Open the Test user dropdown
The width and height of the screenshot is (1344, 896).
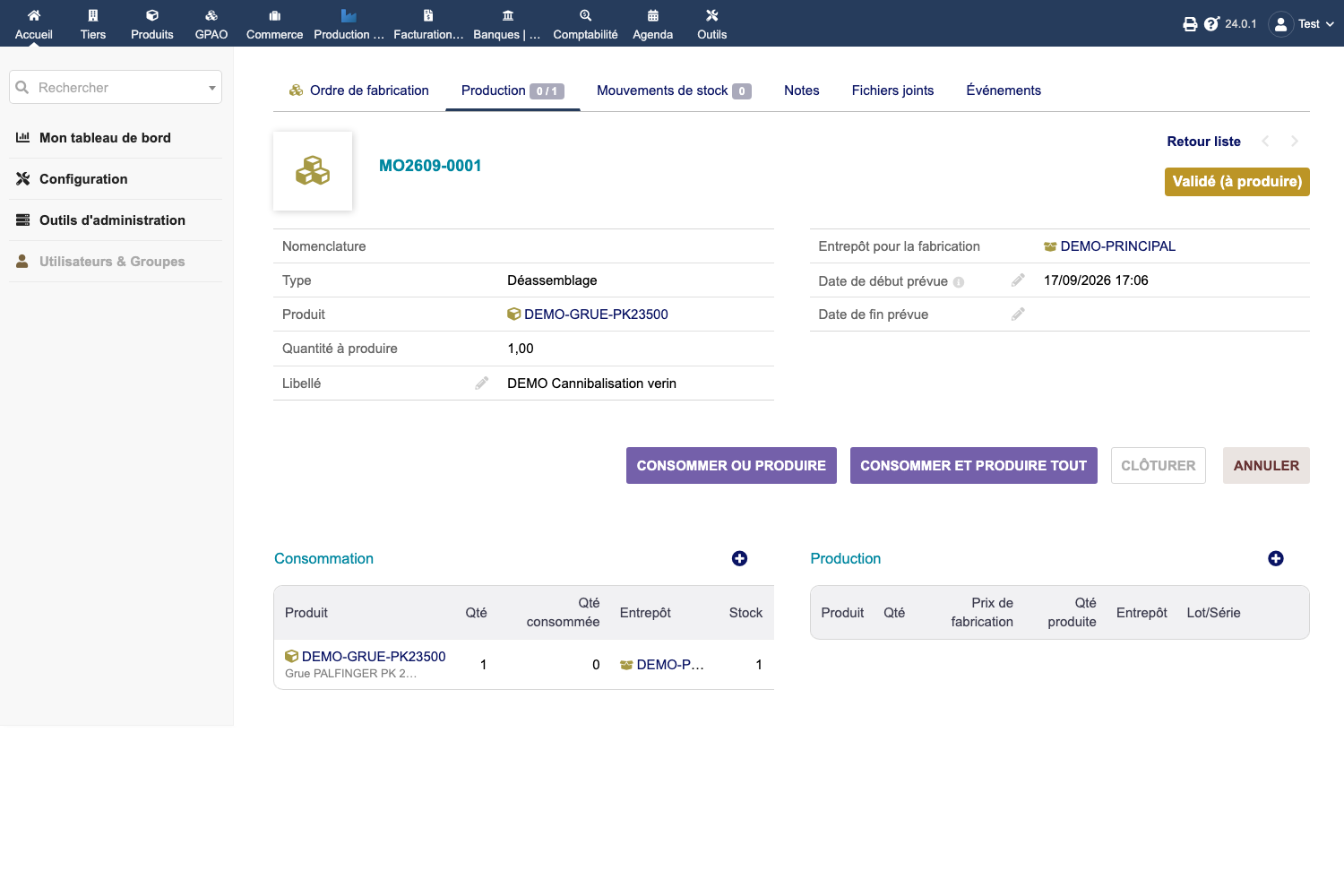coord(1302,24)
